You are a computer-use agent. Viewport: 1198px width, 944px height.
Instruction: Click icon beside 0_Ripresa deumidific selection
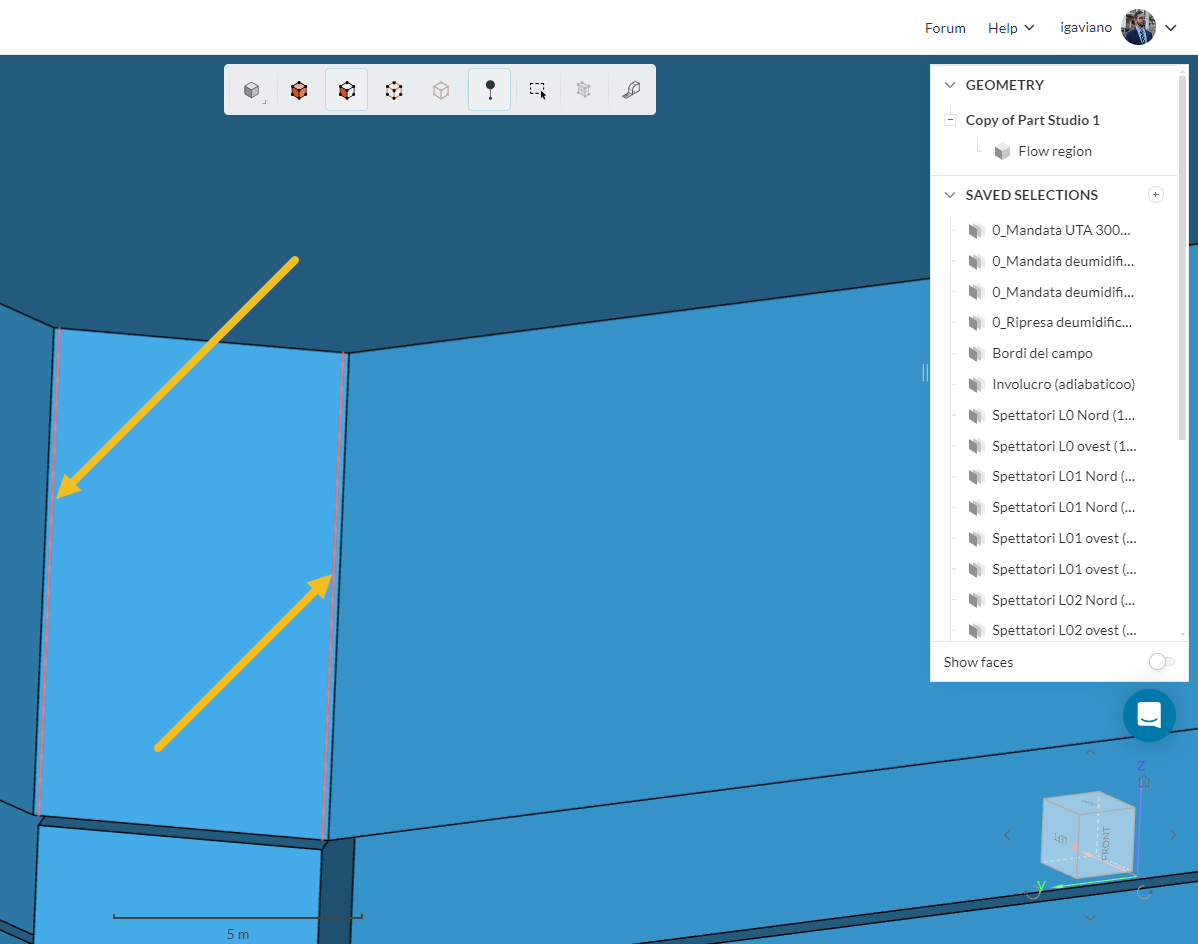(x=976, y=322)
